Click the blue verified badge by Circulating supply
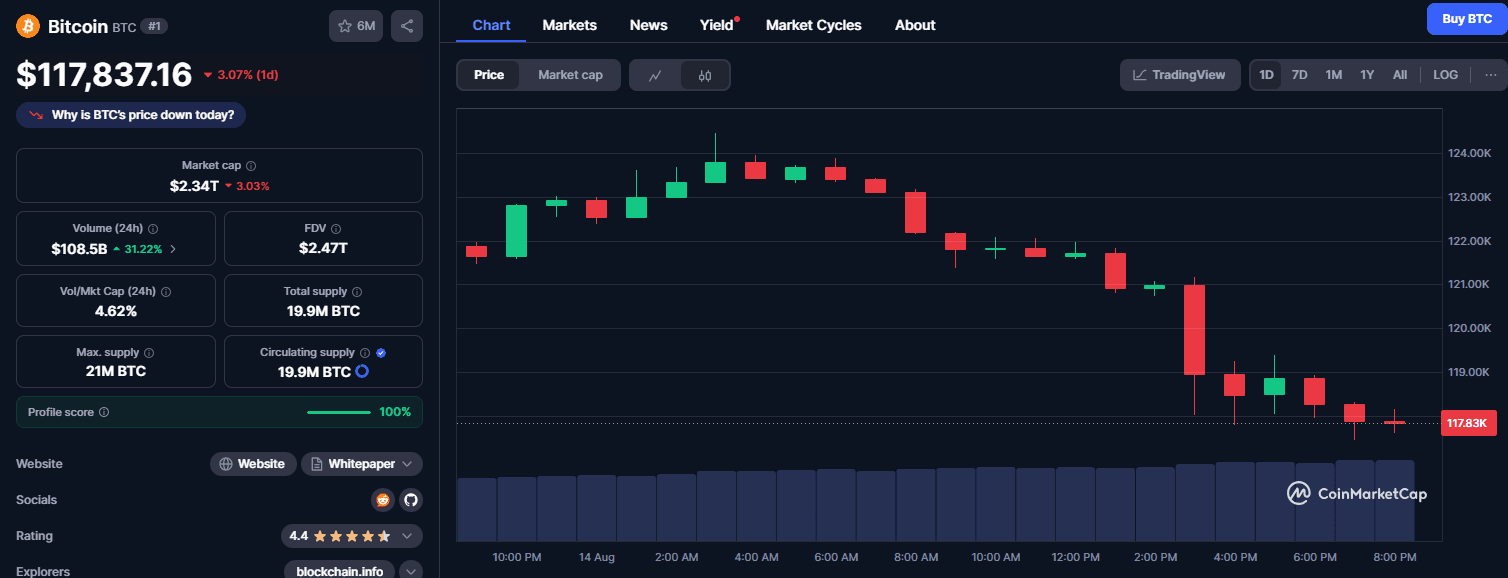Screen dimensions: 1508x578 pyautogui.click(x=381, y=353)
